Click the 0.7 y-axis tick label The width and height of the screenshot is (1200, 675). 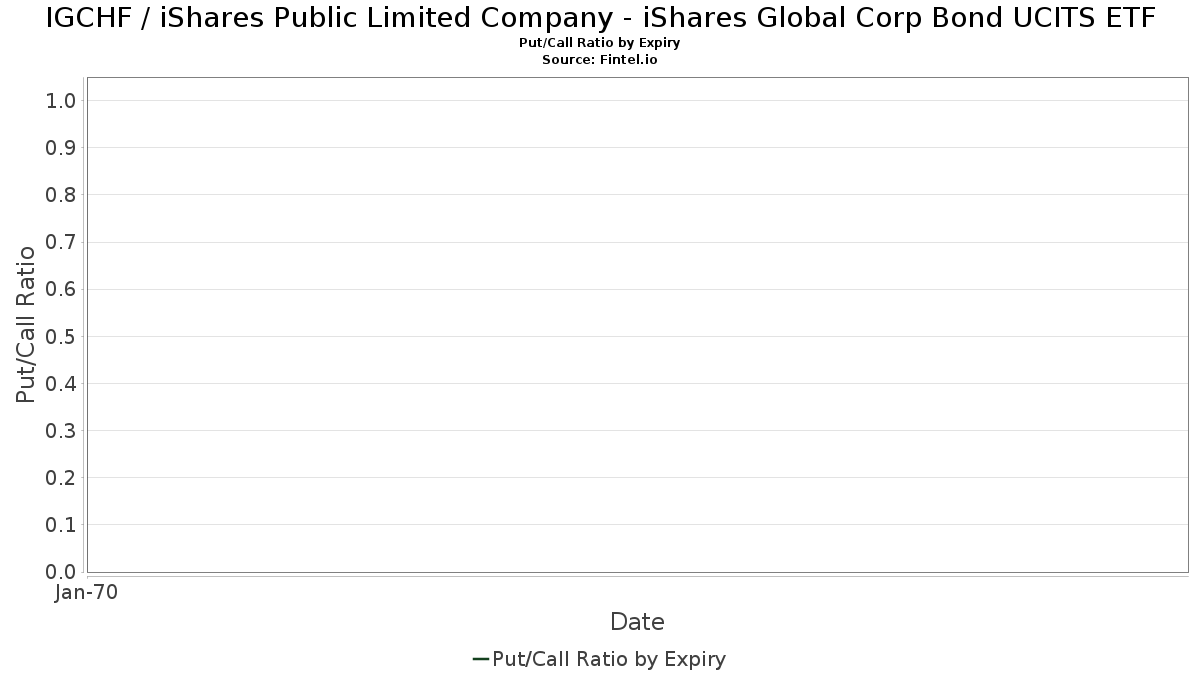coord(61,242)
